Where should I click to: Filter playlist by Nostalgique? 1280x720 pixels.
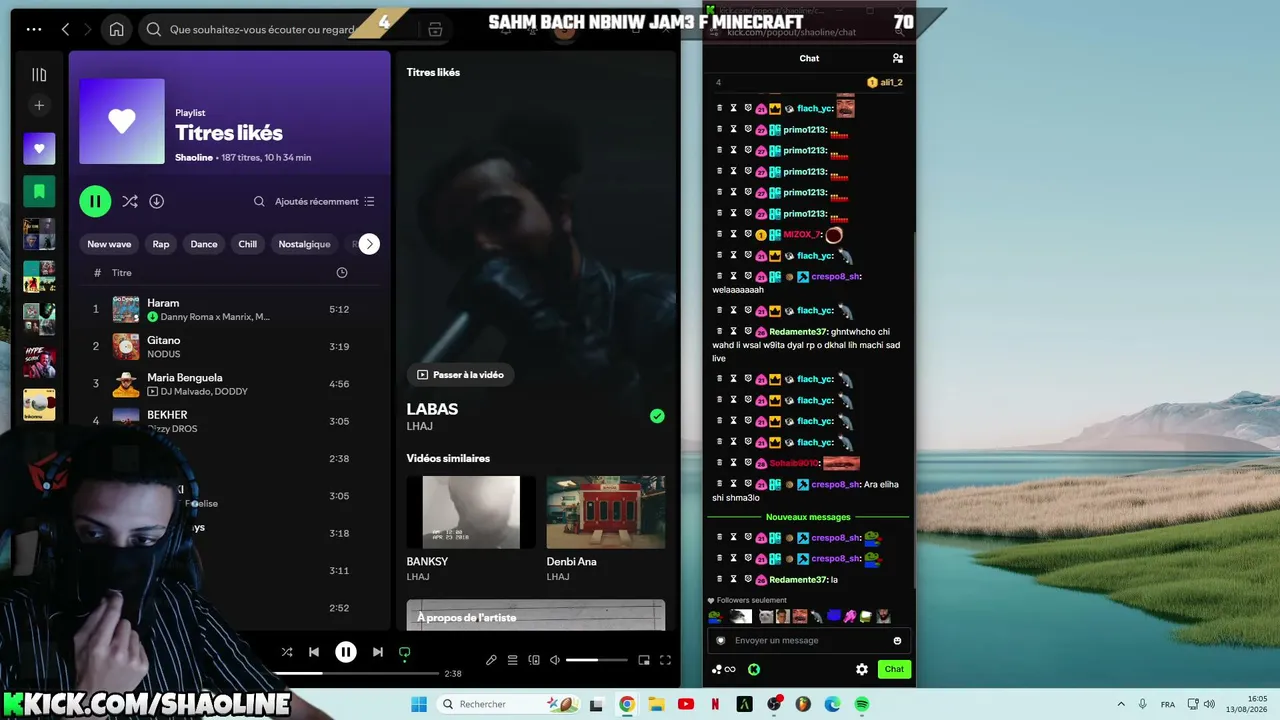[x=304, y=244]
